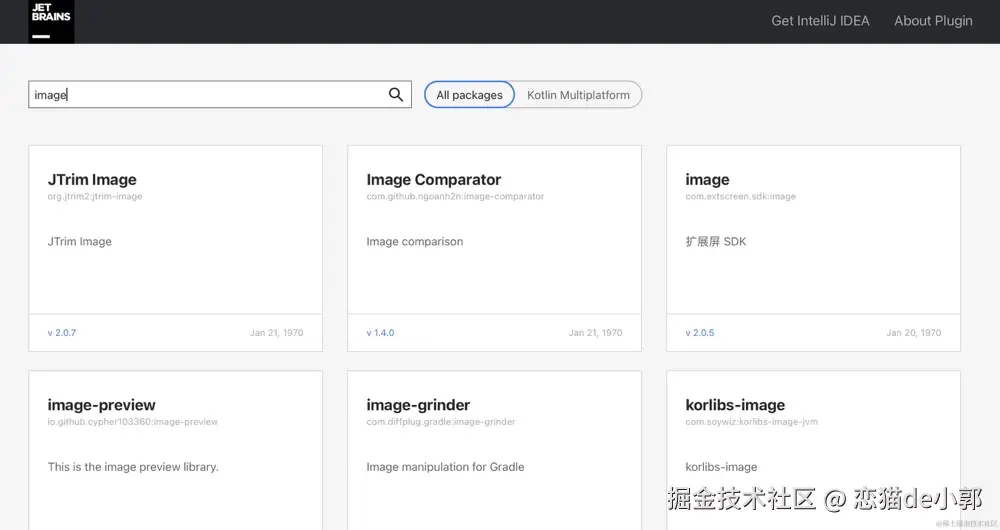Open the image SDK package title

pyautogui.click(x=707, y=180)
